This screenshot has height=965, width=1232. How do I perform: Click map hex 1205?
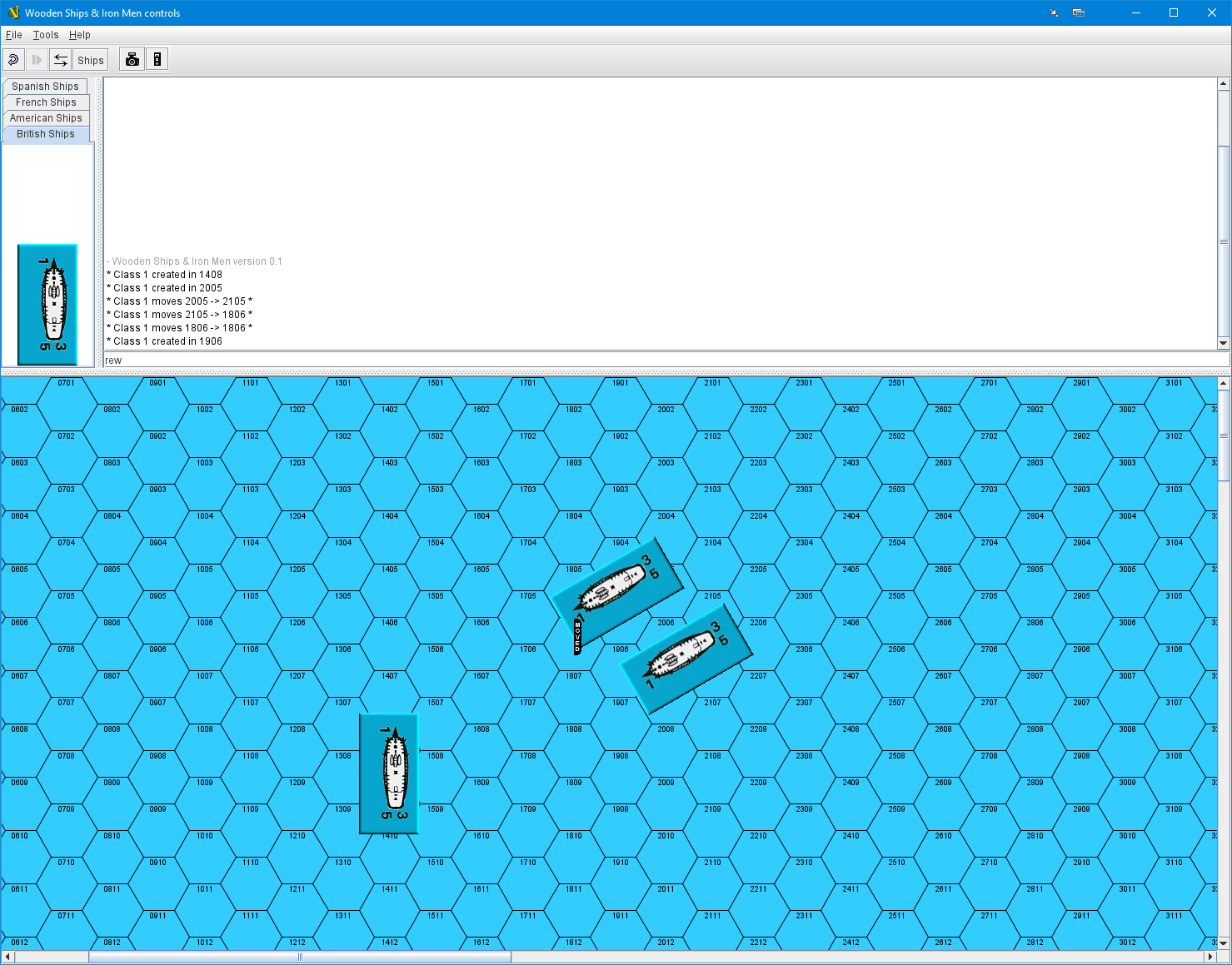[x=297, y=589]
